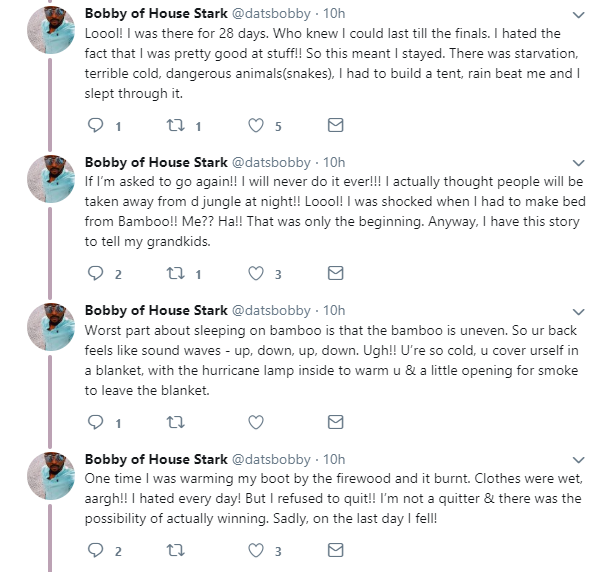This screenshot has width=616, height=572.
Task: Open the 10h timestamp of second tweet
Action: (335, 162)
